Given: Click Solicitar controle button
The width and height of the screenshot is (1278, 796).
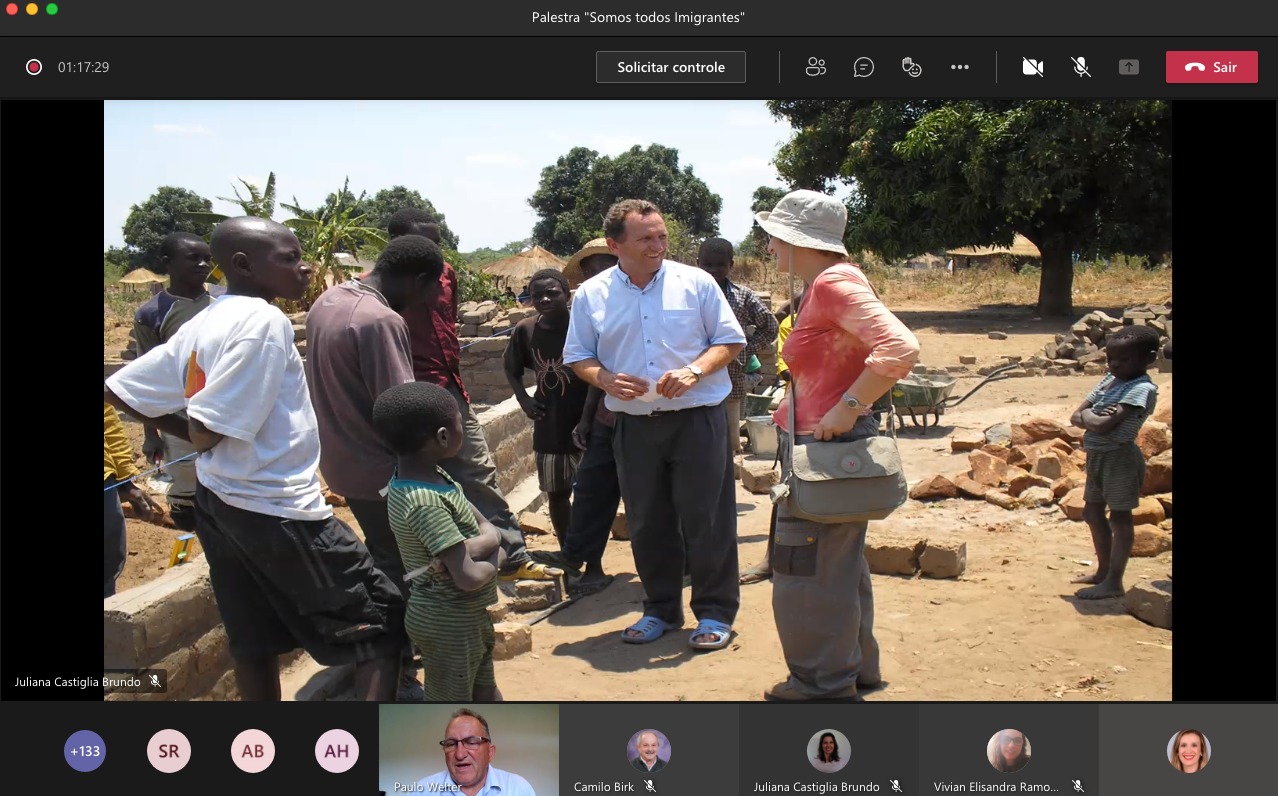Looking at the screenshot, I should pos(671,67).
